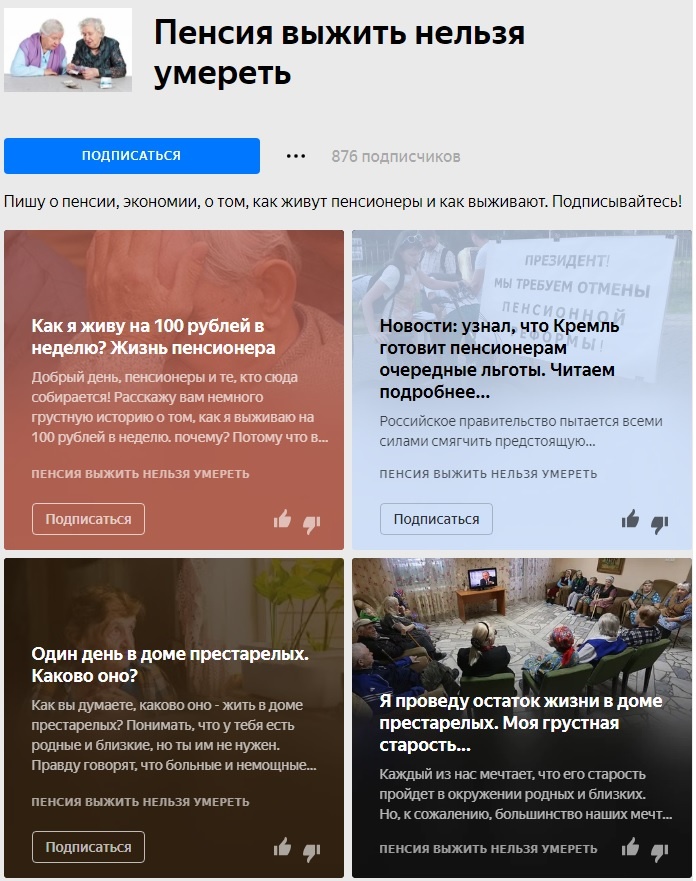This screenshot has width=696, height=881.
Task: Like the 'Я проведу остаток жизни' card
Action: (x=630, y=847)
